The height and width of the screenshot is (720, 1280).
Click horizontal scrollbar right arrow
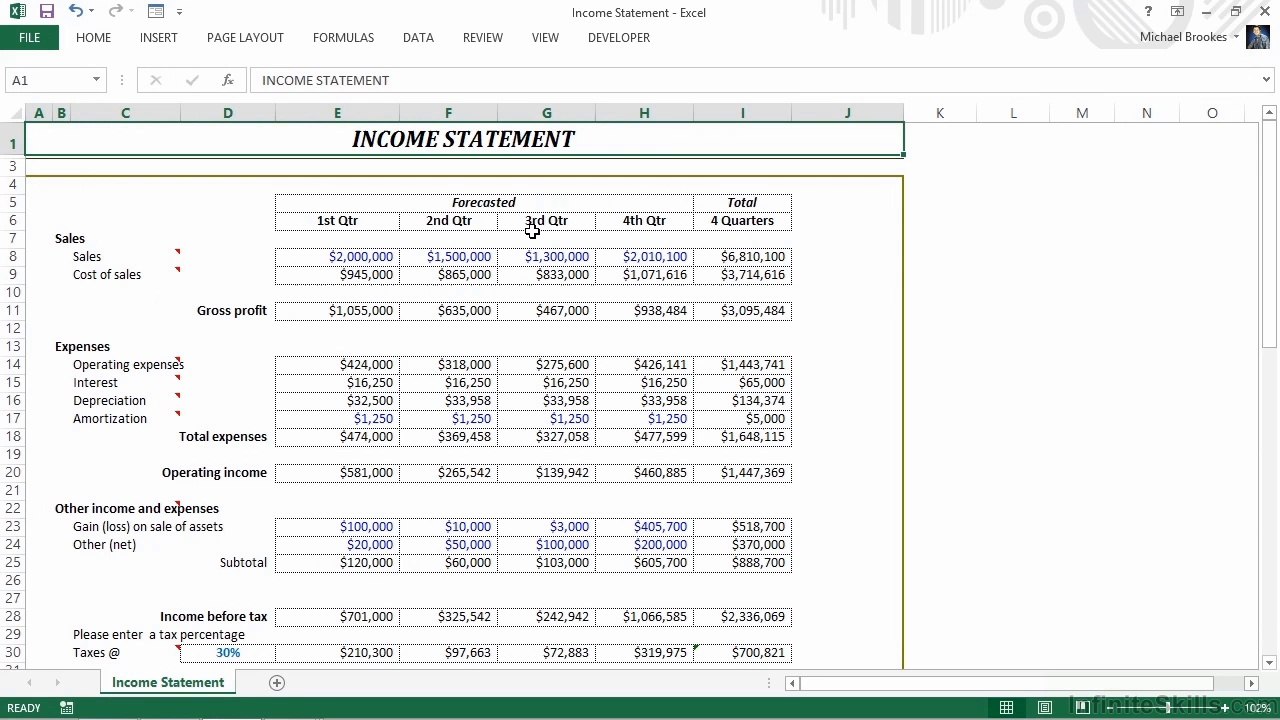point(1251,683)
